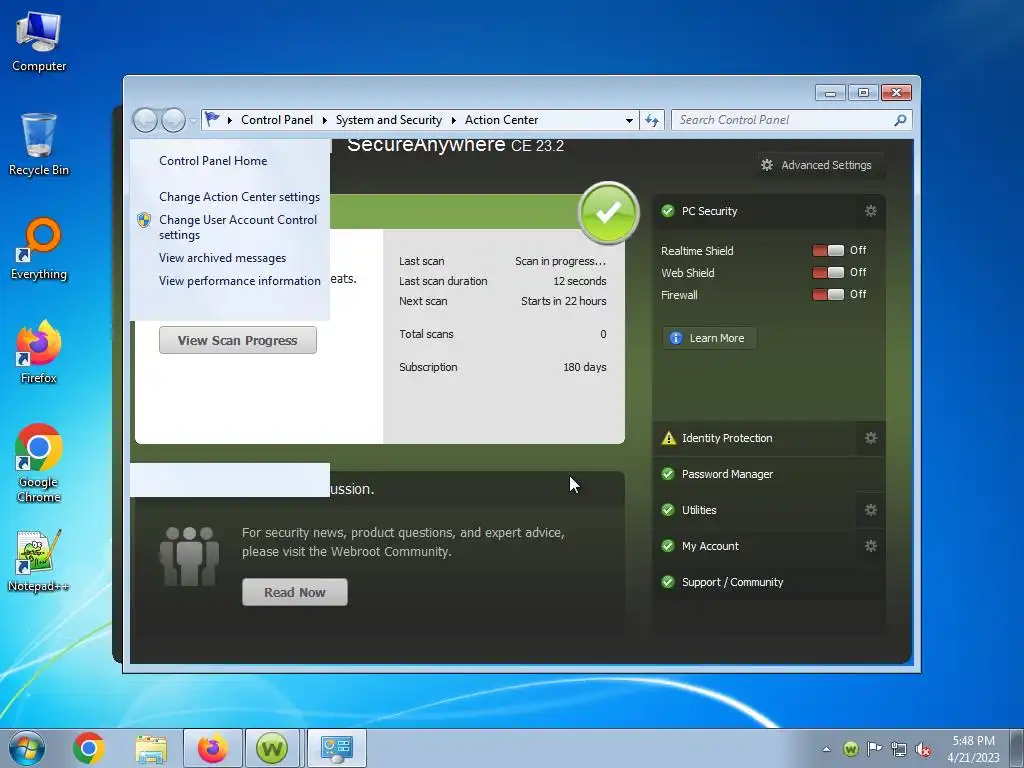The height and width of the screenshot is (768, 1024).
Task: Open Change Action Center settings link
Action: point(239,197)
